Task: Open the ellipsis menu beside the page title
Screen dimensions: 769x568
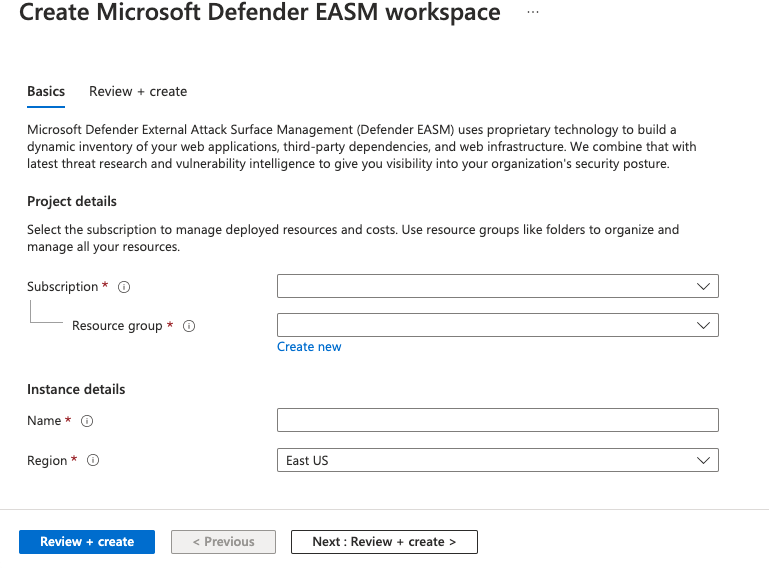Action: click(x=533, y=13)
